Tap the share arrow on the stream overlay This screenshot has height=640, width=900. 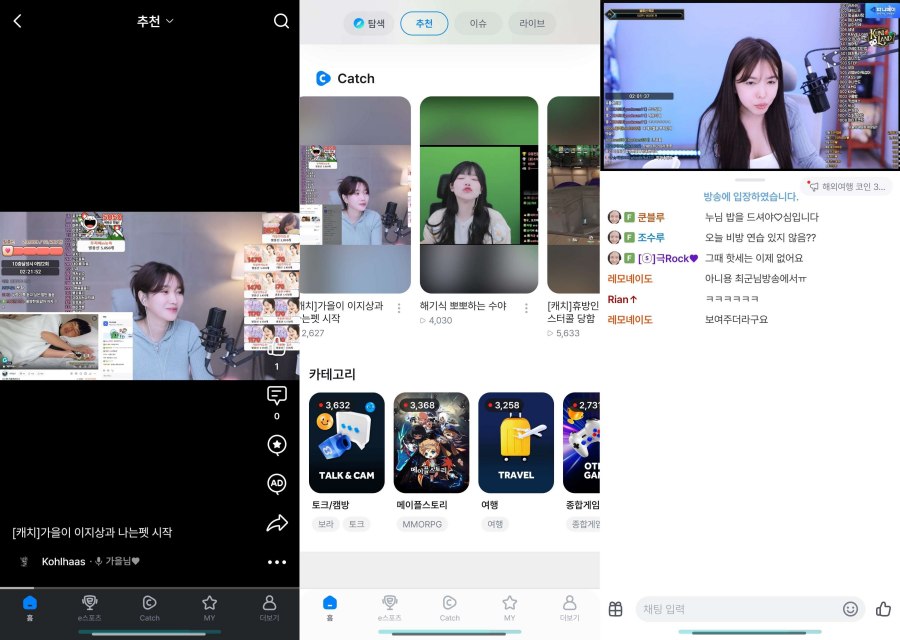click(278, 522)
